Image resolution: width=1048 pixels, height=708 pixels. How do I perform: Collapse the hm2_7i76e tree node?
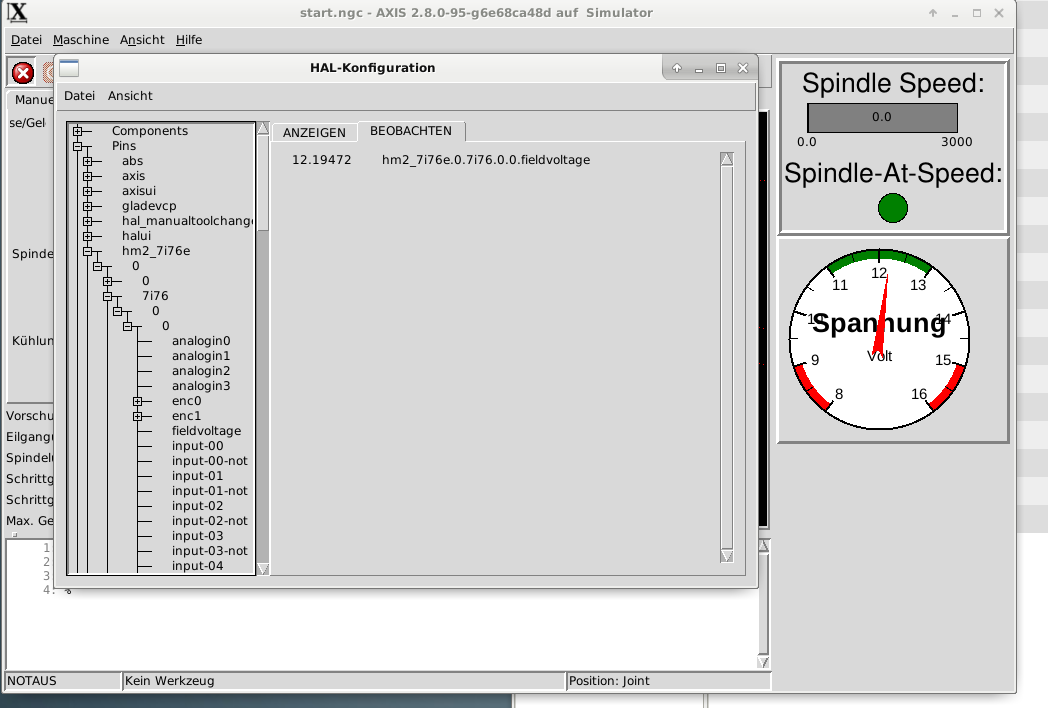tap(88, 251)
